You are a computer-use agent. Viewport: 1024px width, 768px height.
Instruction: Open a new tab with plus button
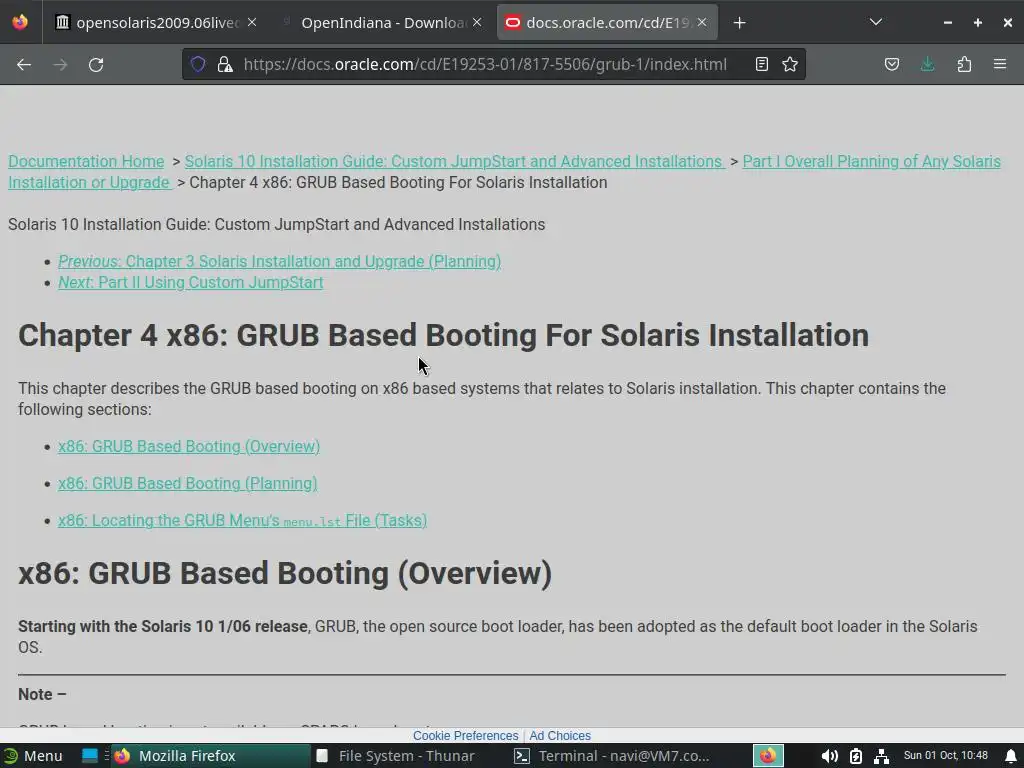click(739, 23)
